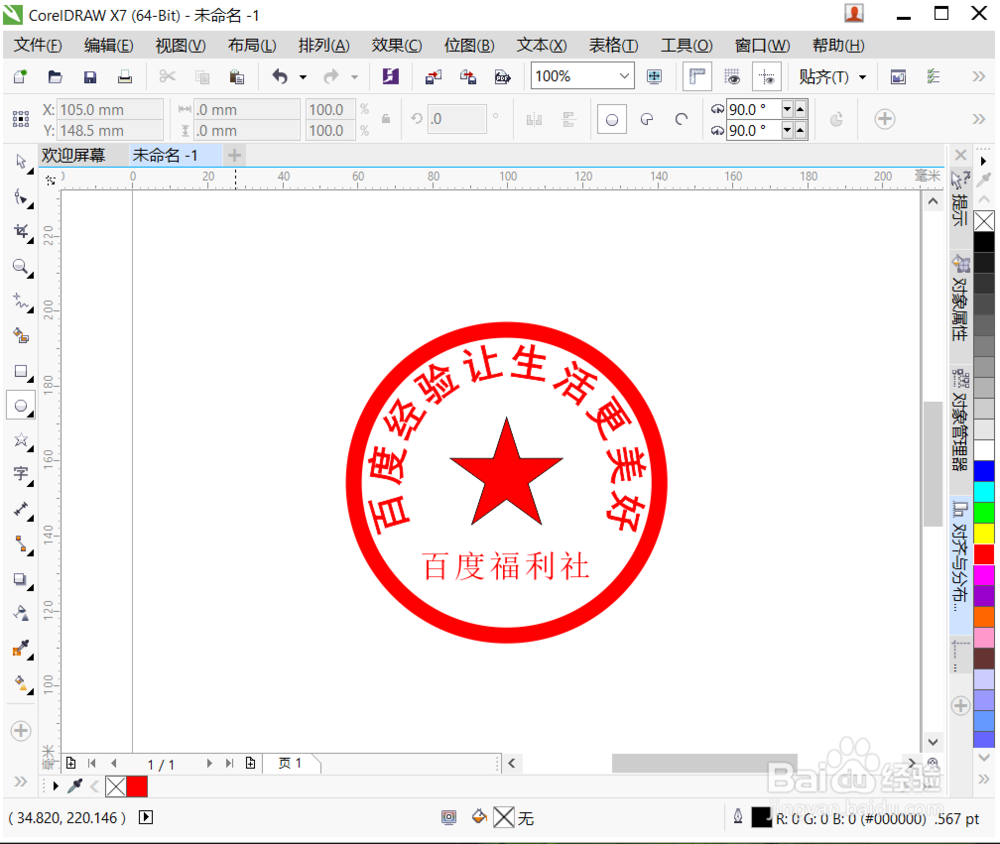This screenshot has width=1000, height=844.
Task: Select the Parallel dimension tool
Action: click(21, 510)
